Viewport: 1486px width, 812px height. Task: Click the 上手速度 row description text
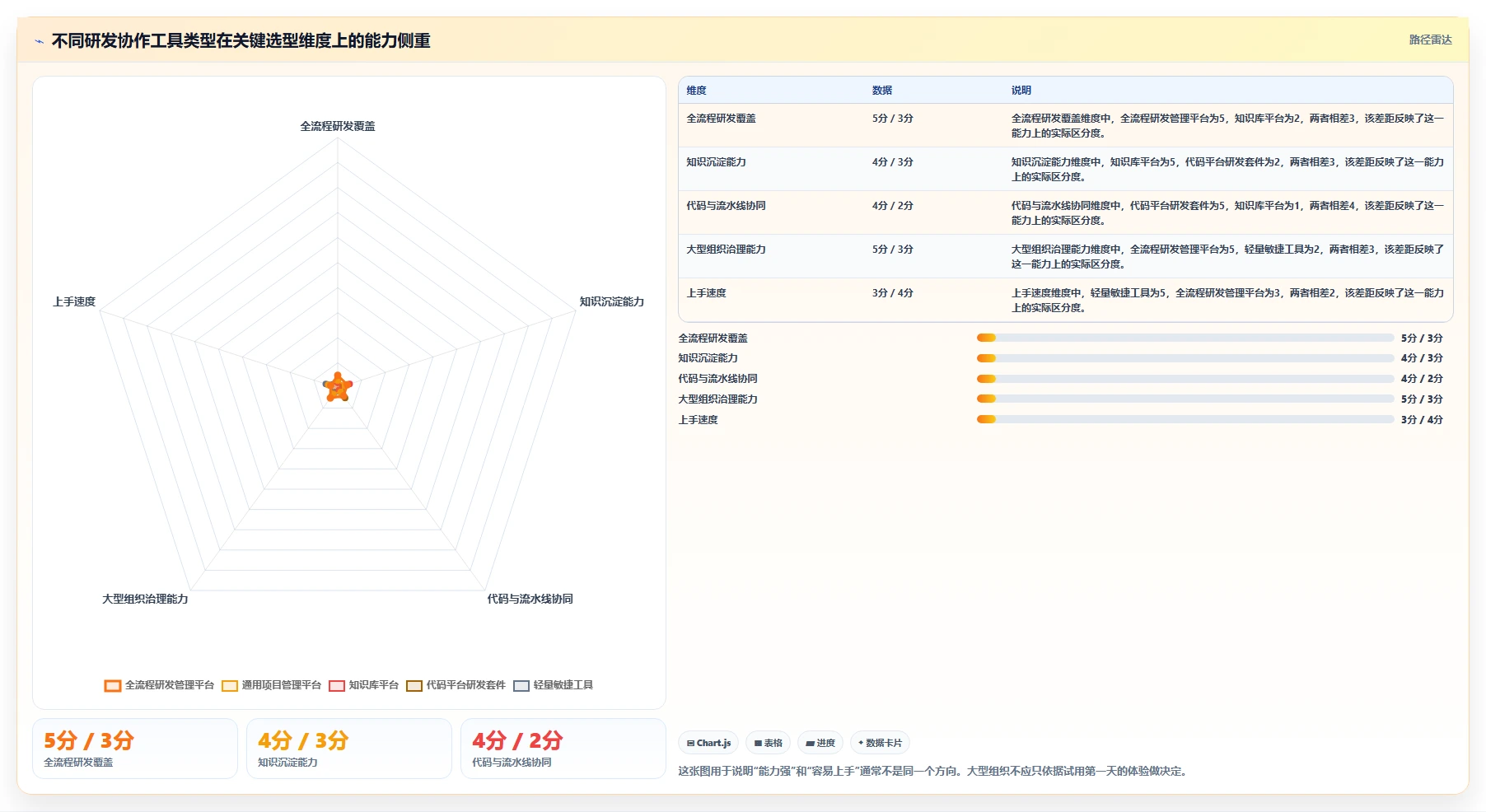[x=1227, y=301]
